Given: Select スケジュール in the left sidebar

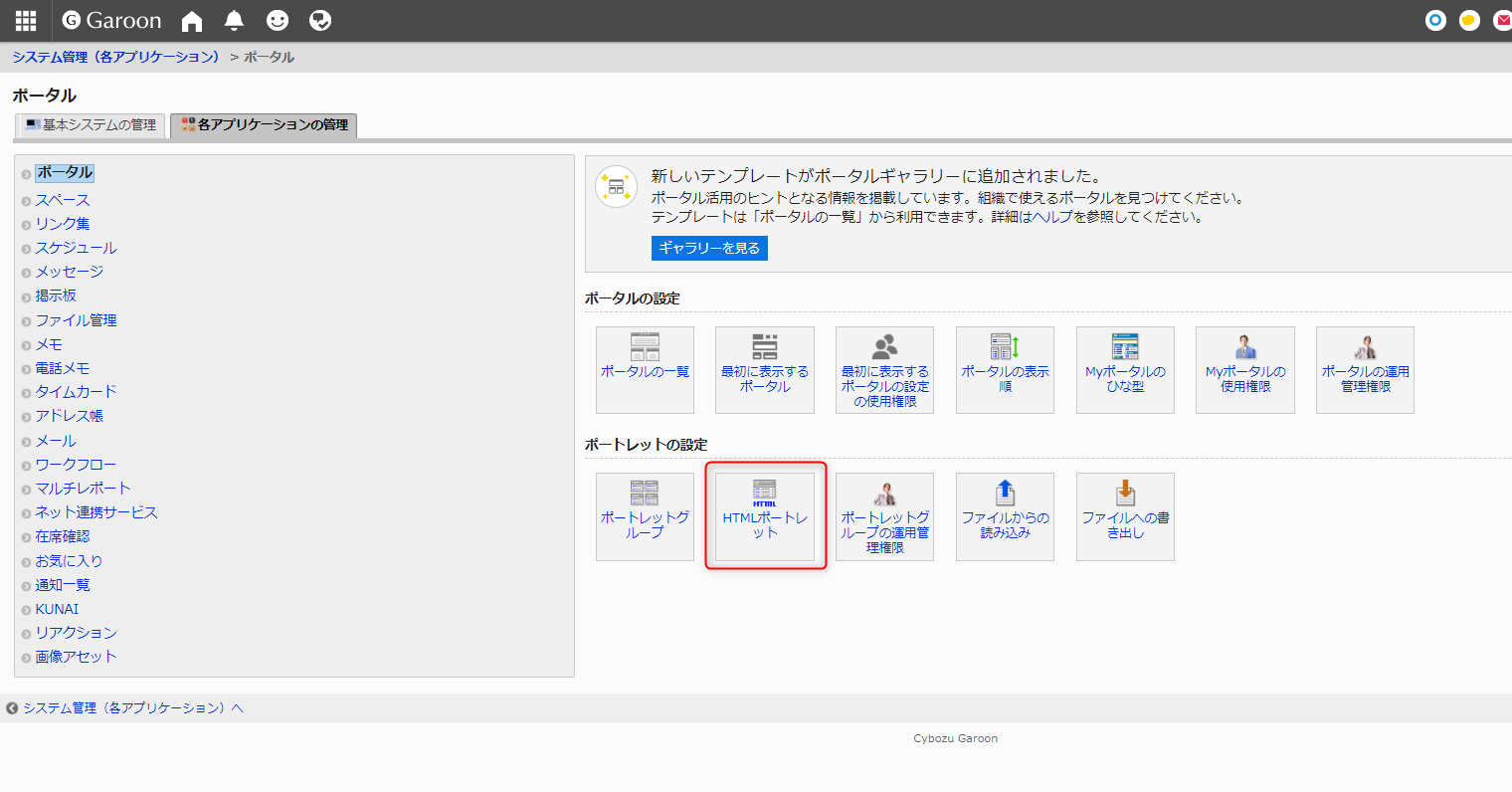Looking at the screenshot, I should point(76,248).
